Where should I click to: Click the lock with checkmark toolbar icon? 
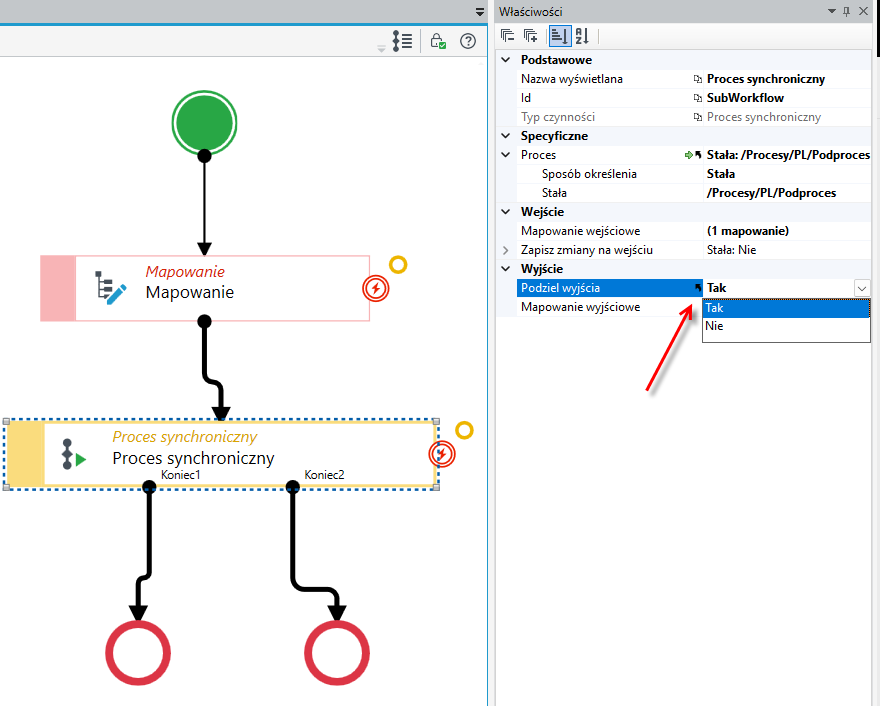438,41
